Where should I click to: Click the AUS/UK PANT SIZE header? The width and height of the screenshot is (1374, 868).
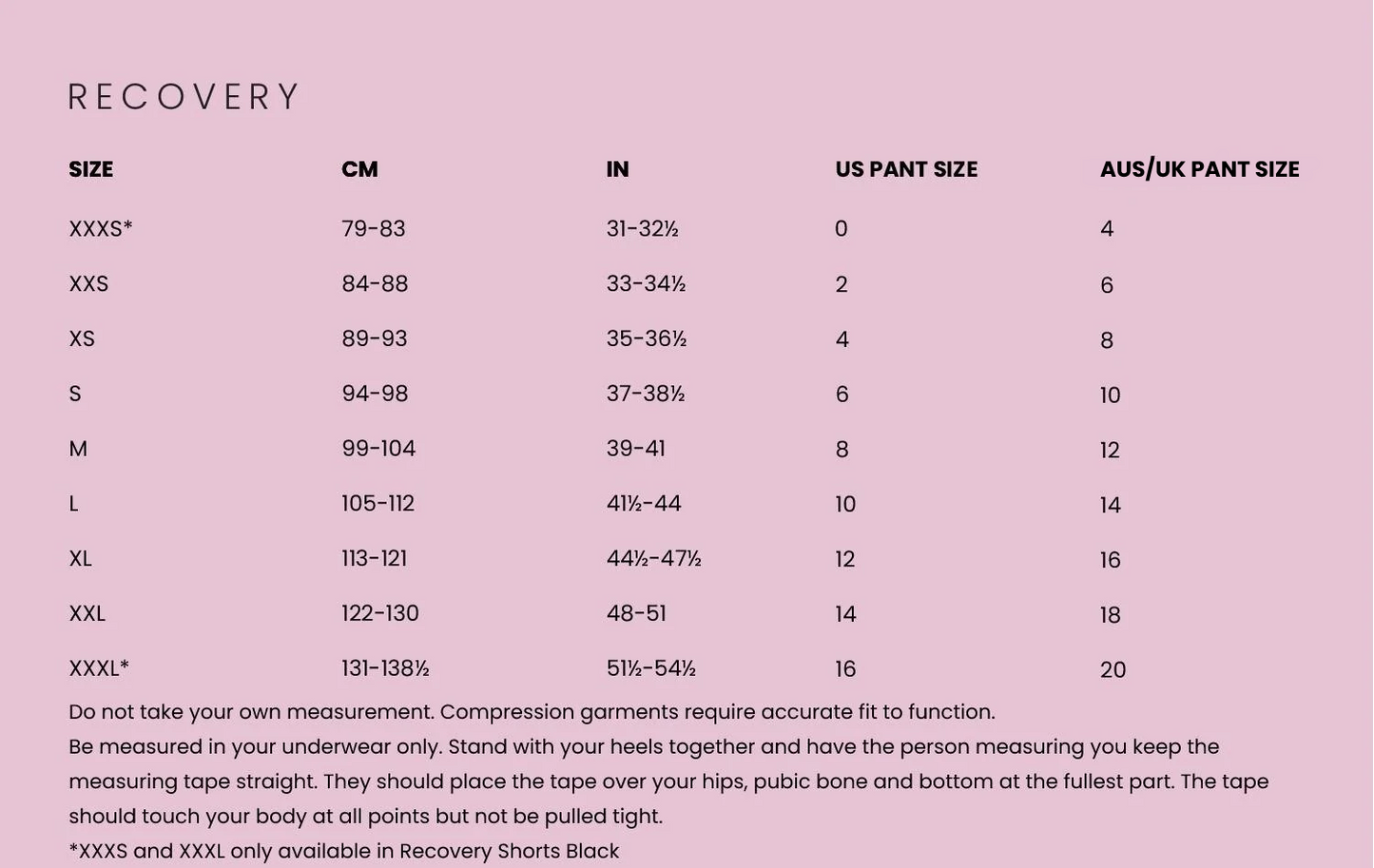[1198, 169]
